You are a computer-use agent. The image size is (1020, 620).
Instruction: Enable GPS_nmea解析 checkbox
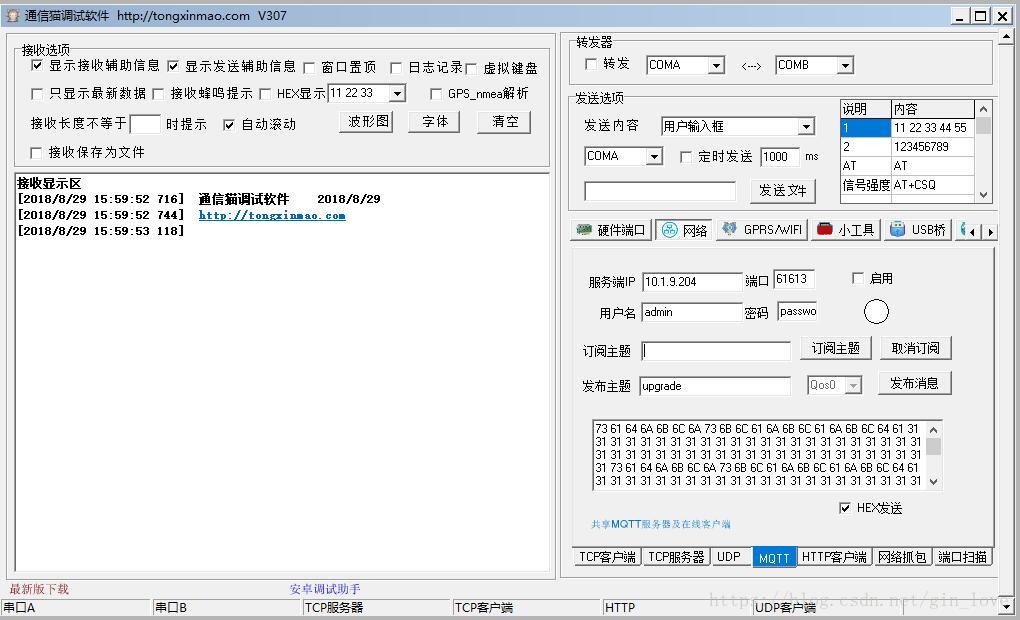pyautogui.click(x=436, y=94)
